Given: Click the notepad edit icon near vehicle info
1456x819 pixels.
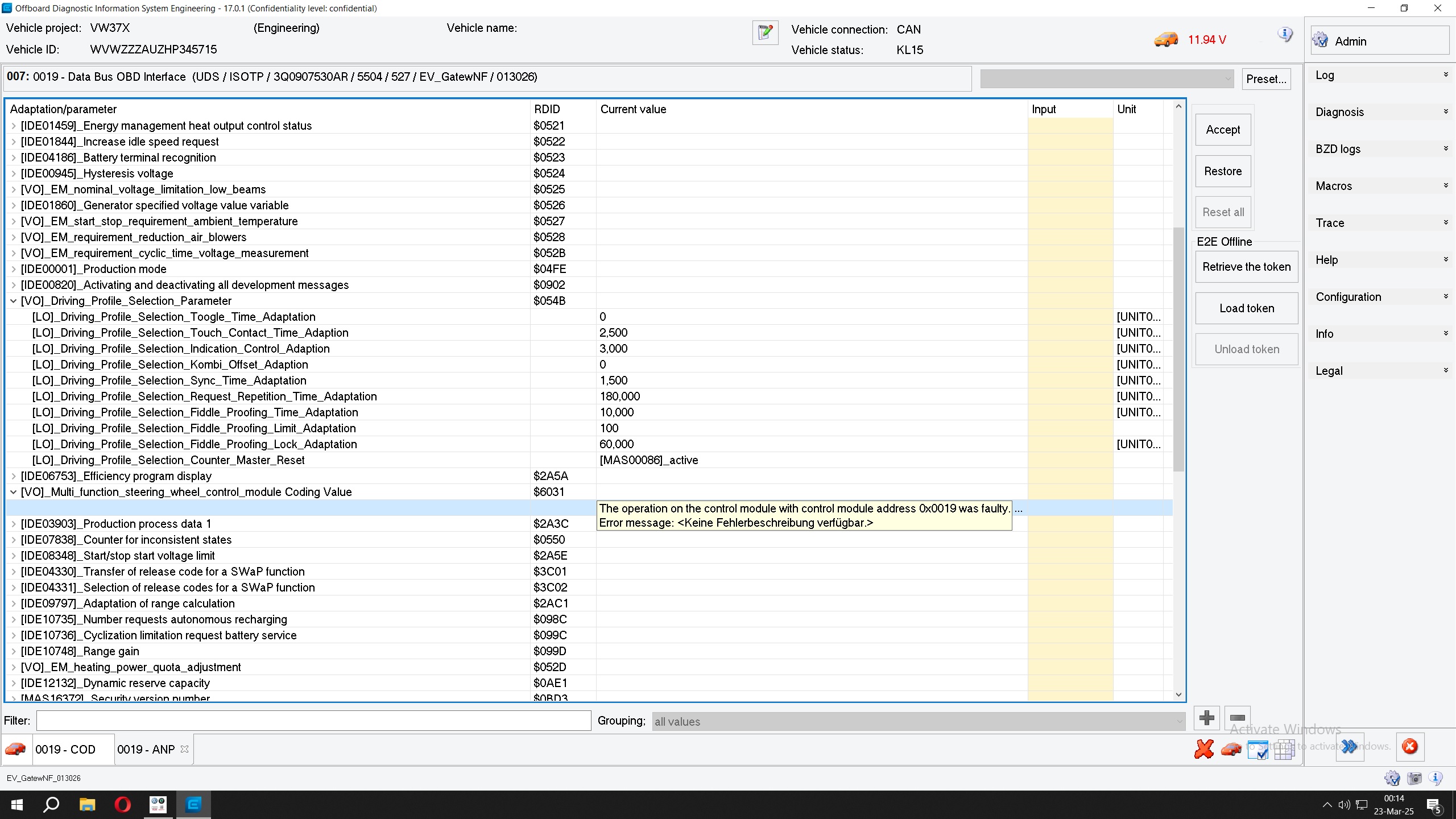Looking at the screenshot, I should tap(765, 32).
